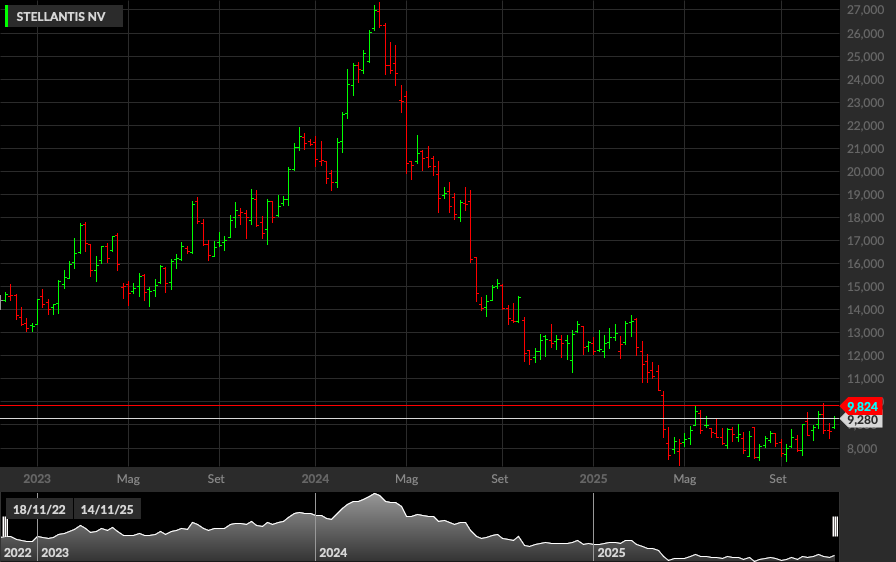The image size is (896, 562).
Task: Click the green STELLANTIS series color marker
Action: point(6,17)
